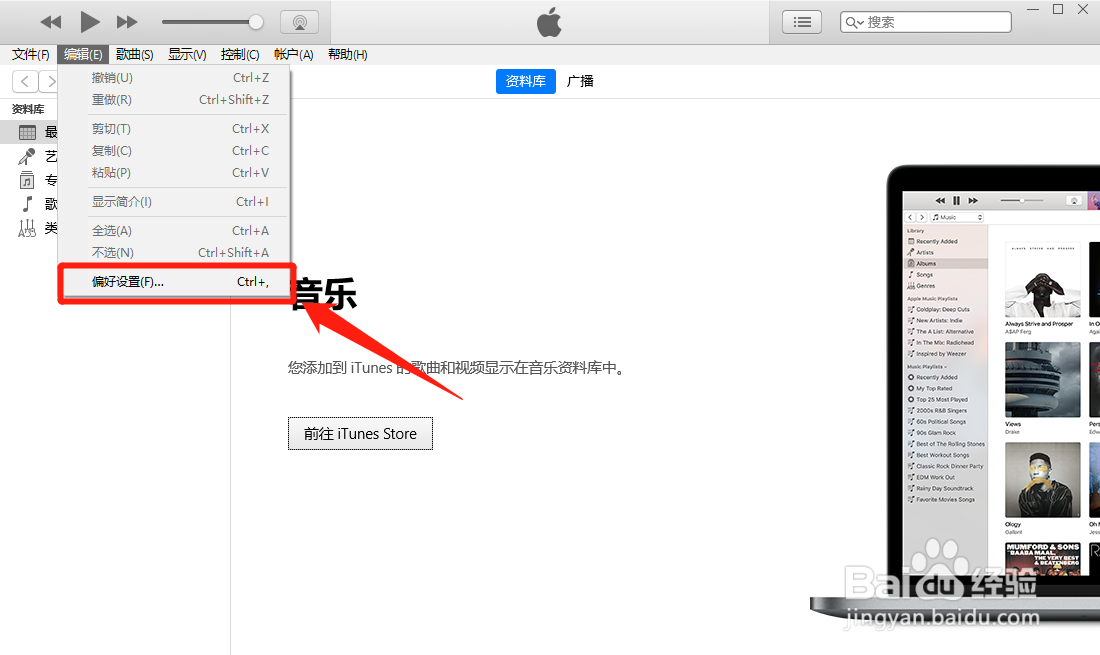Select the Artists microphone icon
This screenshot has height=655, width=1100.
click(x=27, y=156)
